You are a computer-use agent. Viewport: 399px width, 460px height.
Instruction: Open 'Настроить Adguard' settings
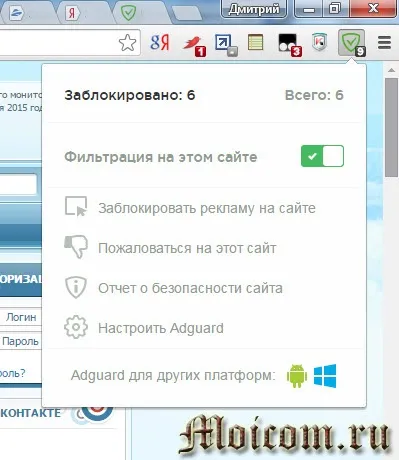(x=161, y=328)
